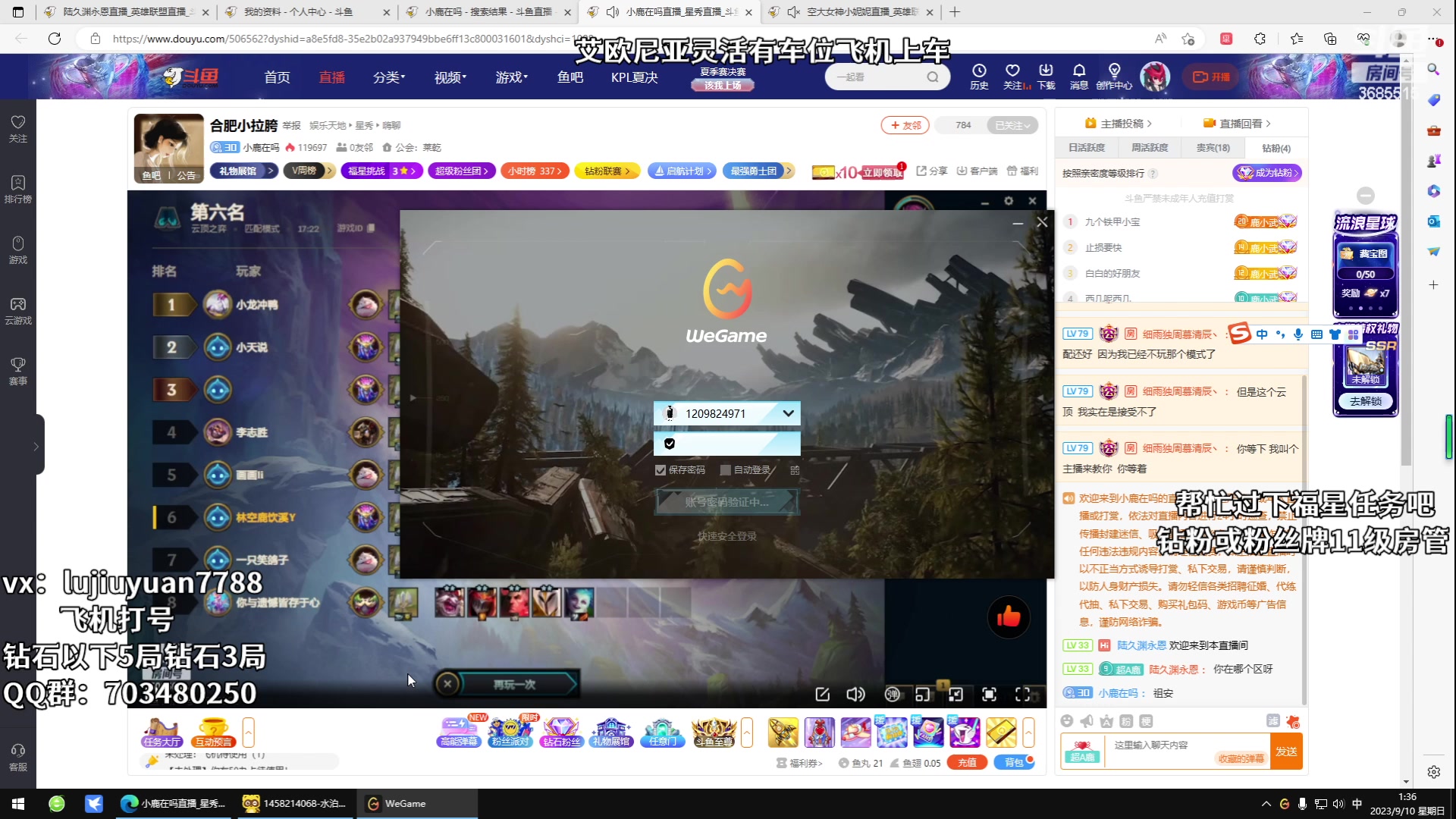Expand the 分类 navigation dropdown

point(389,77)
